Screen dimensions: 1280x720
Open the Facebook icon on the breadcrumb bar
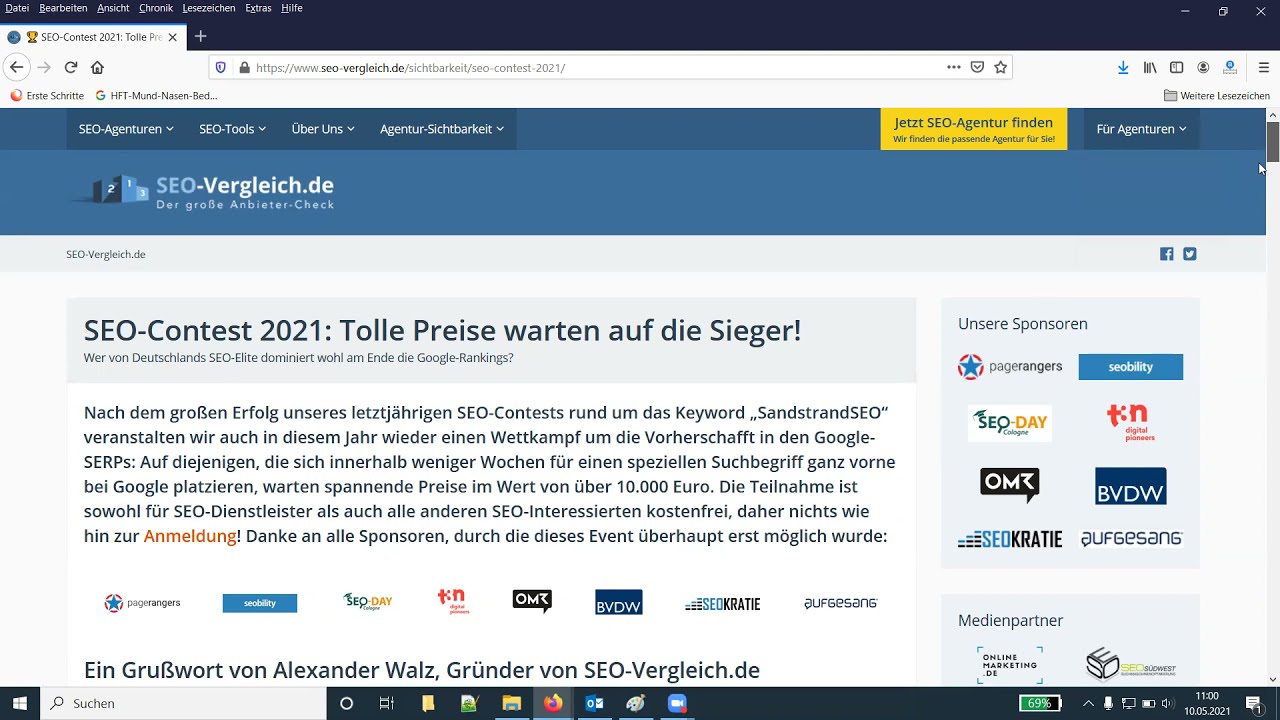[x=1166, y=254]
